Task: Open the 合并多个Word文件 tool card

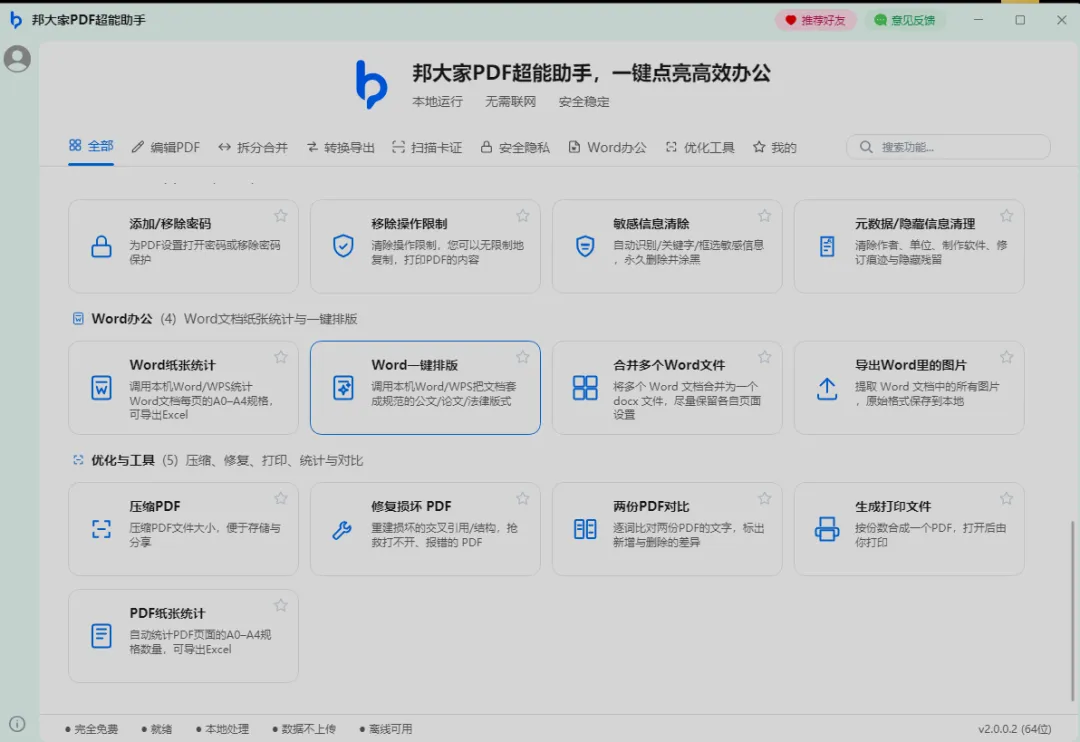Action: pos(667,388)
